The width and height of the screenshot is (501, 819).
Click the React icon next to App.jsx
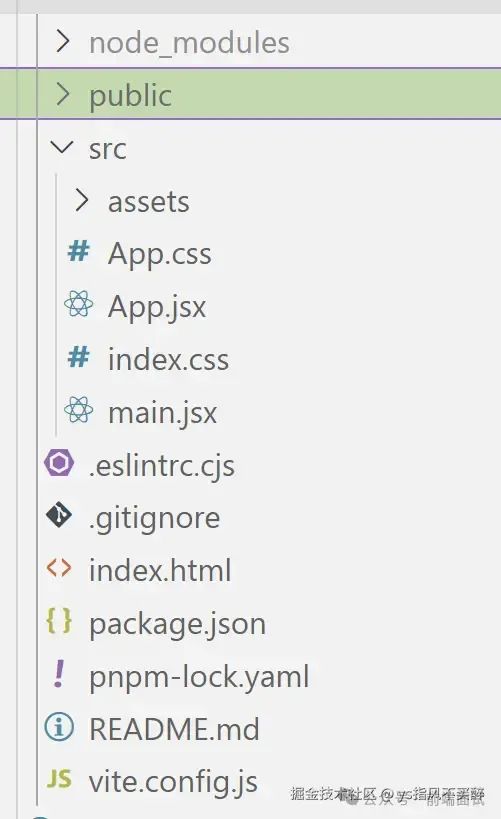(78, 304)
